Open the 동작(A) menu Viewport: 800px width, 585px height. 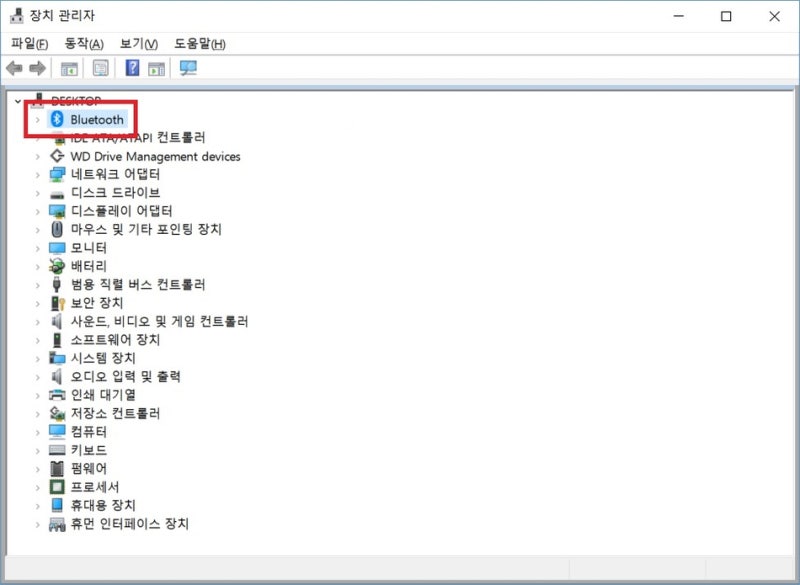pos(84,44)
